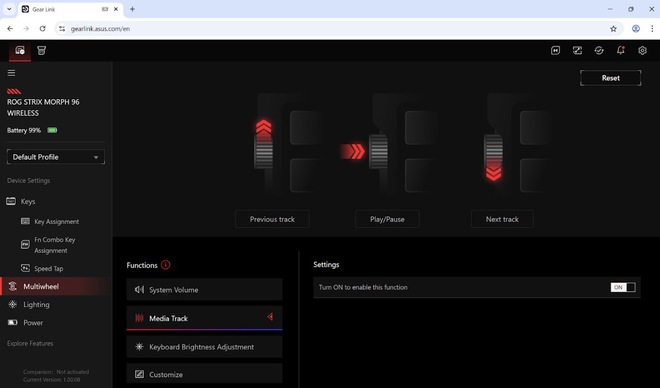Click ROG STRIX MORPH 96 WIRELESS device name

pyautogui.click(x=43, y=108)
